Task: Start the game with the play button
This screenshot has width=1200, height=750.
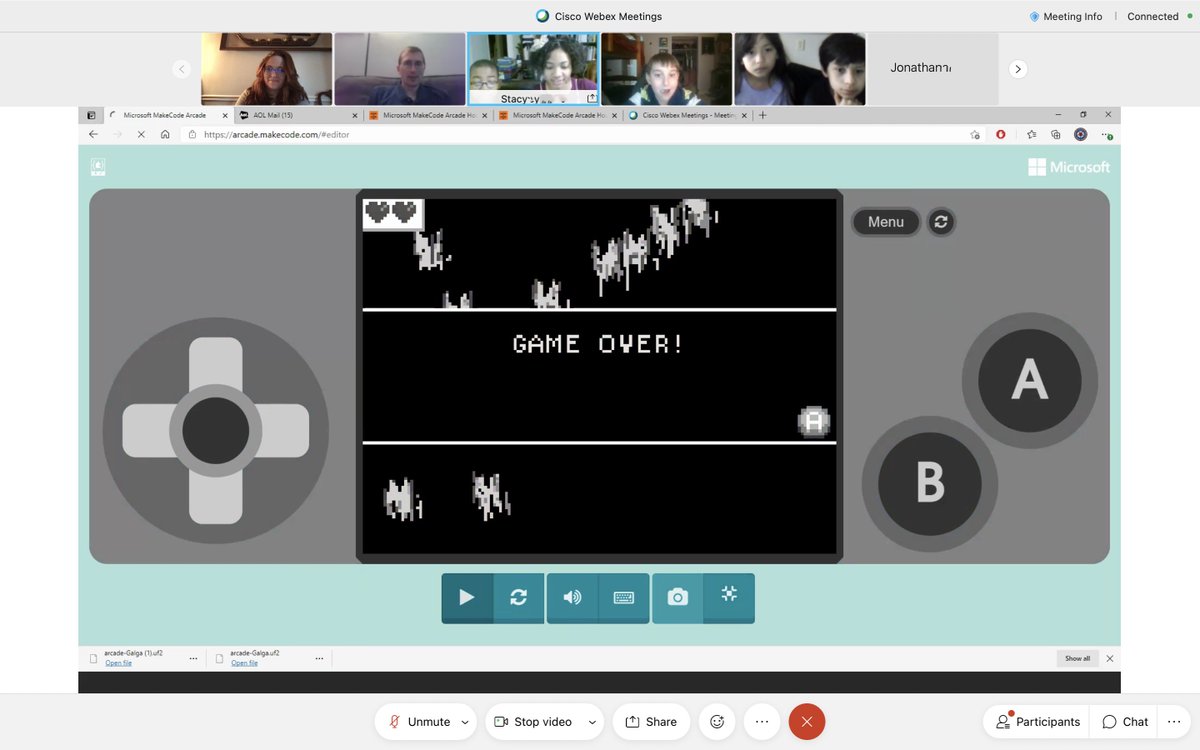Action: pos(467,597)
